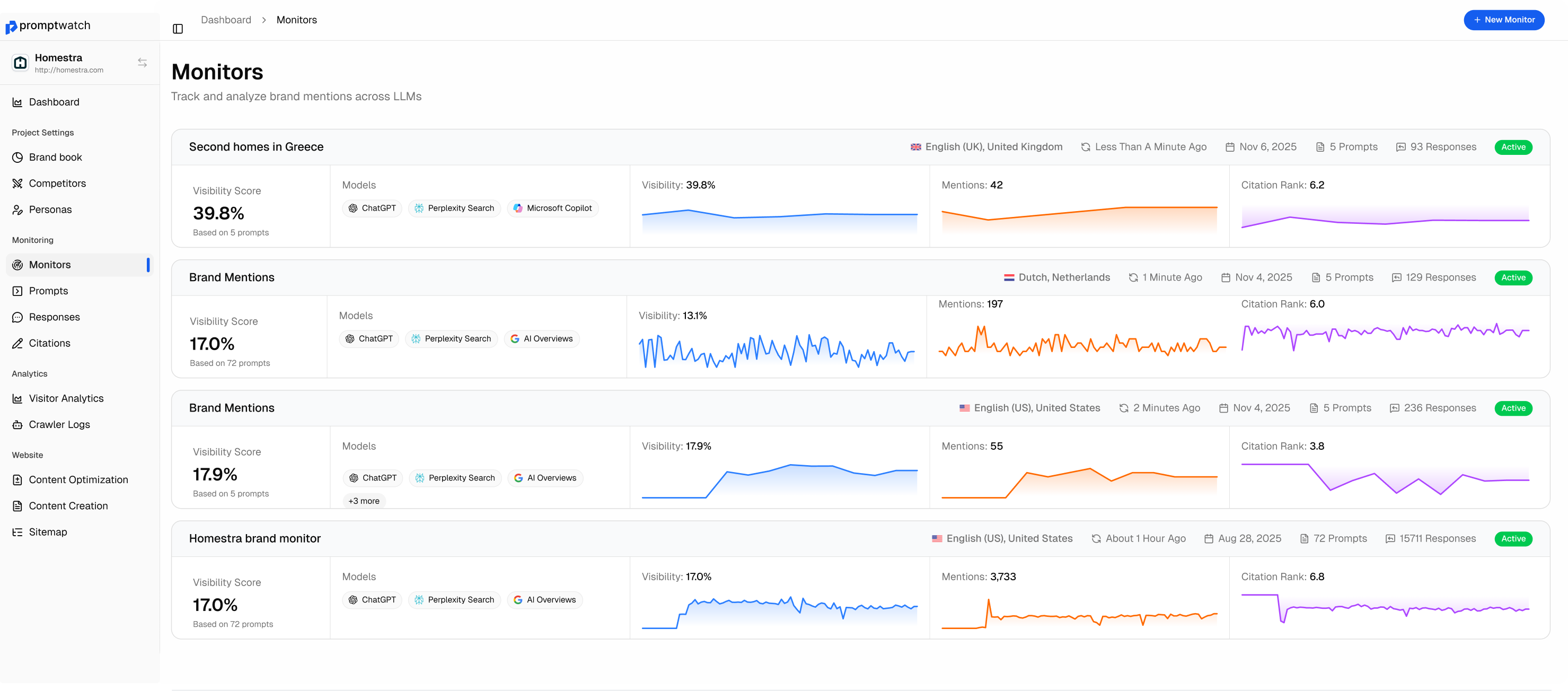This screenshot has width=1568, height=698.
Task: Click the Dashboard breadcrumb link
Action: point(226,20)
